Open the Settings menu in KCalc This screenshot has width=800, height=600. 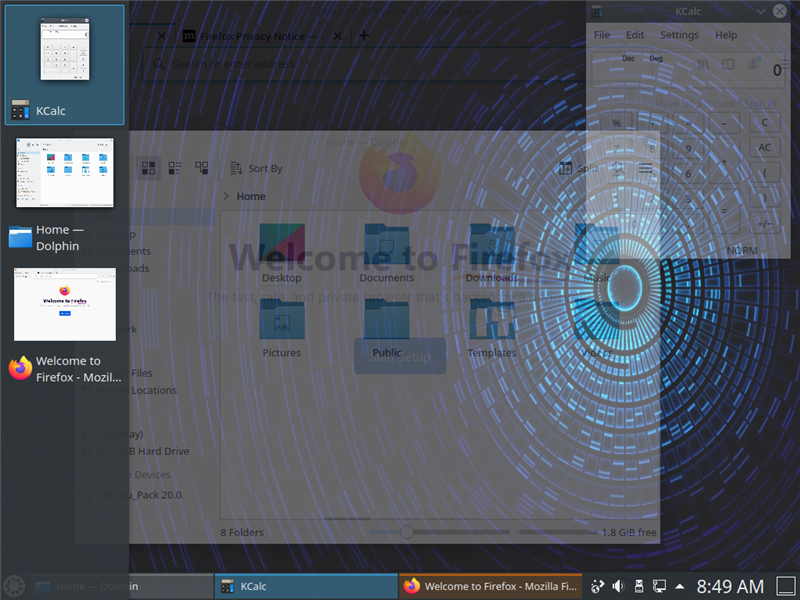(x=679, y=35)
